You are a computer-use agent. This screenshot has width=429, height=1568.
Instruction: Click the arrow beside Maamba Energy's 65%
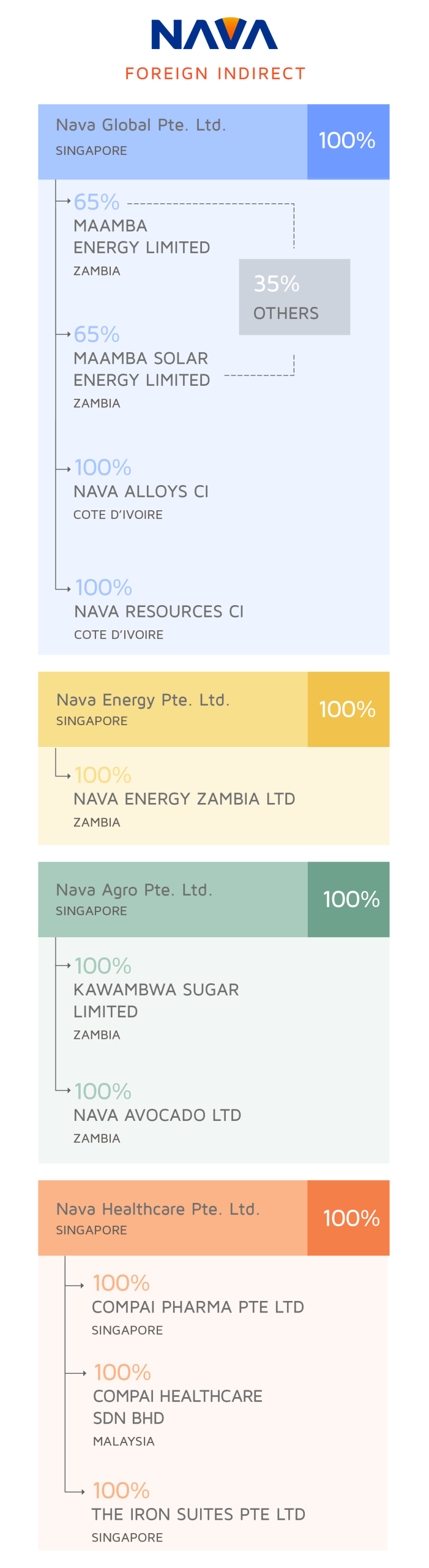pos(64,201)
